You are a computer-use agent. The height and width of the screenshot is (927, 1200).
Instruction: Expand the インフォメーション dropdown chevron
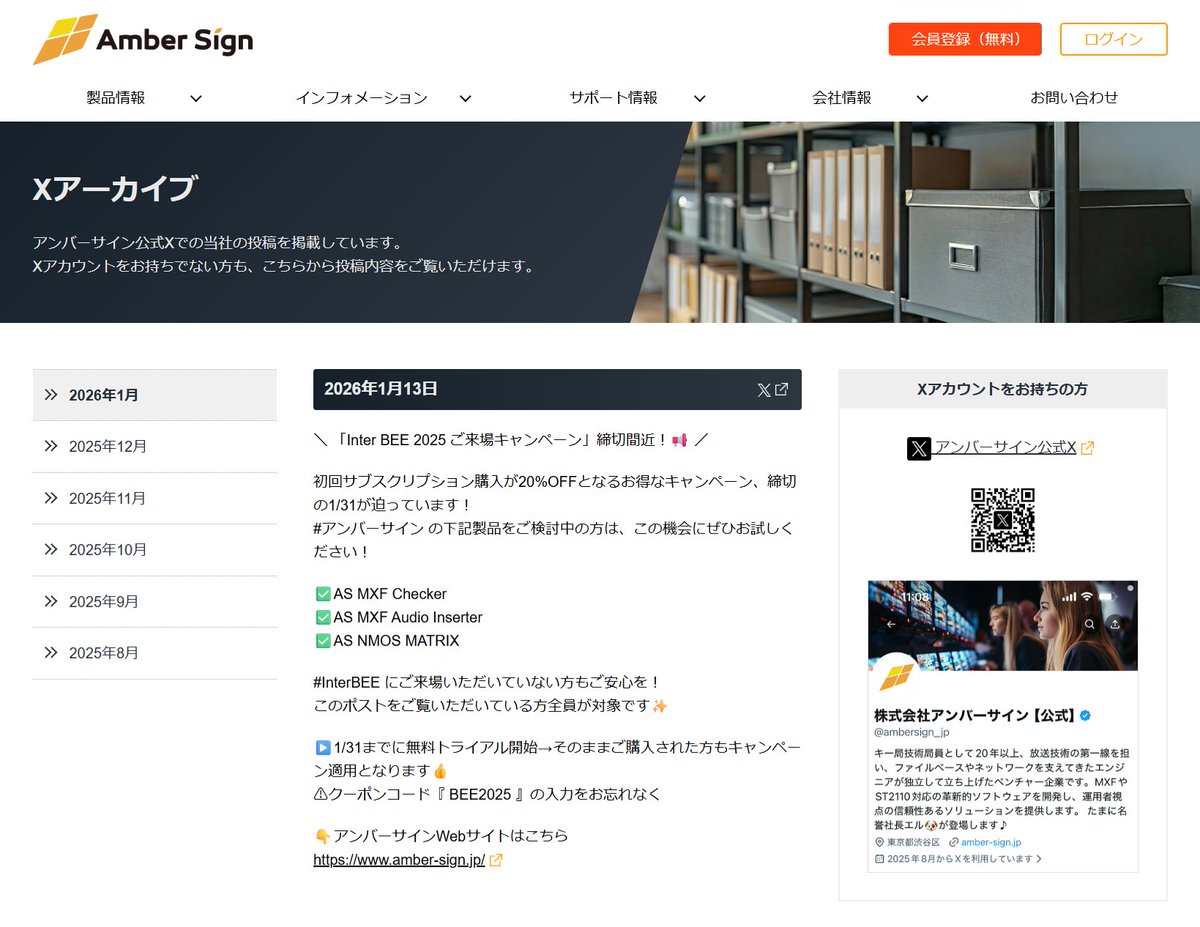click(465, 98)
